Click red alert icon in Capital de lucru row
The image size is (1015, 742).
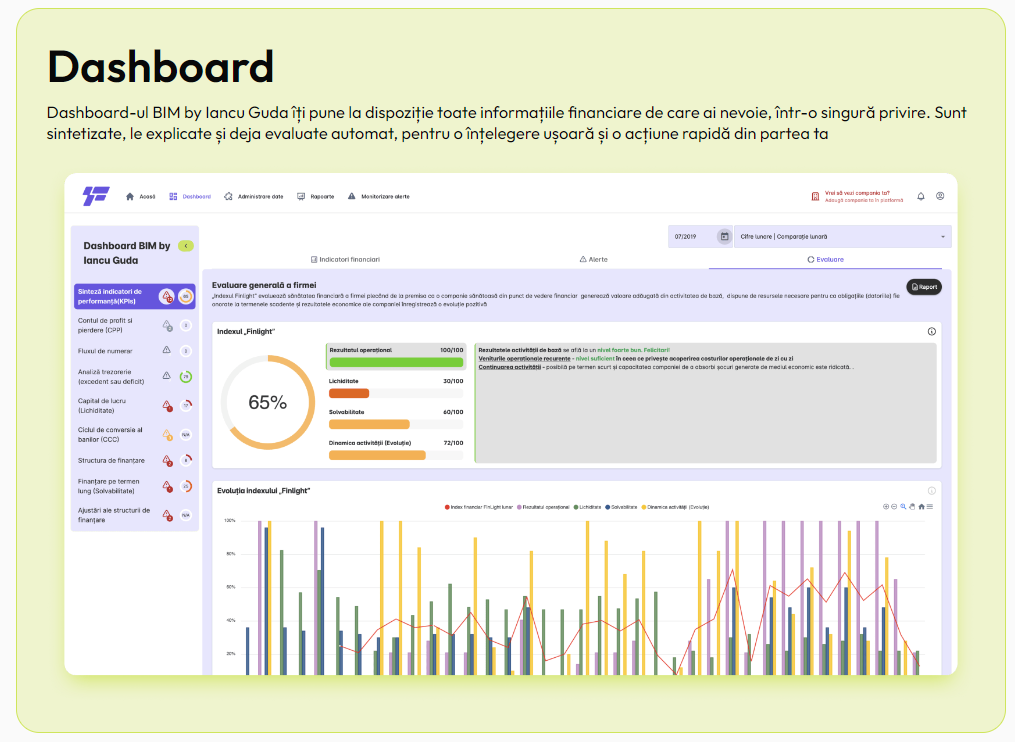(x=167, y=405)
